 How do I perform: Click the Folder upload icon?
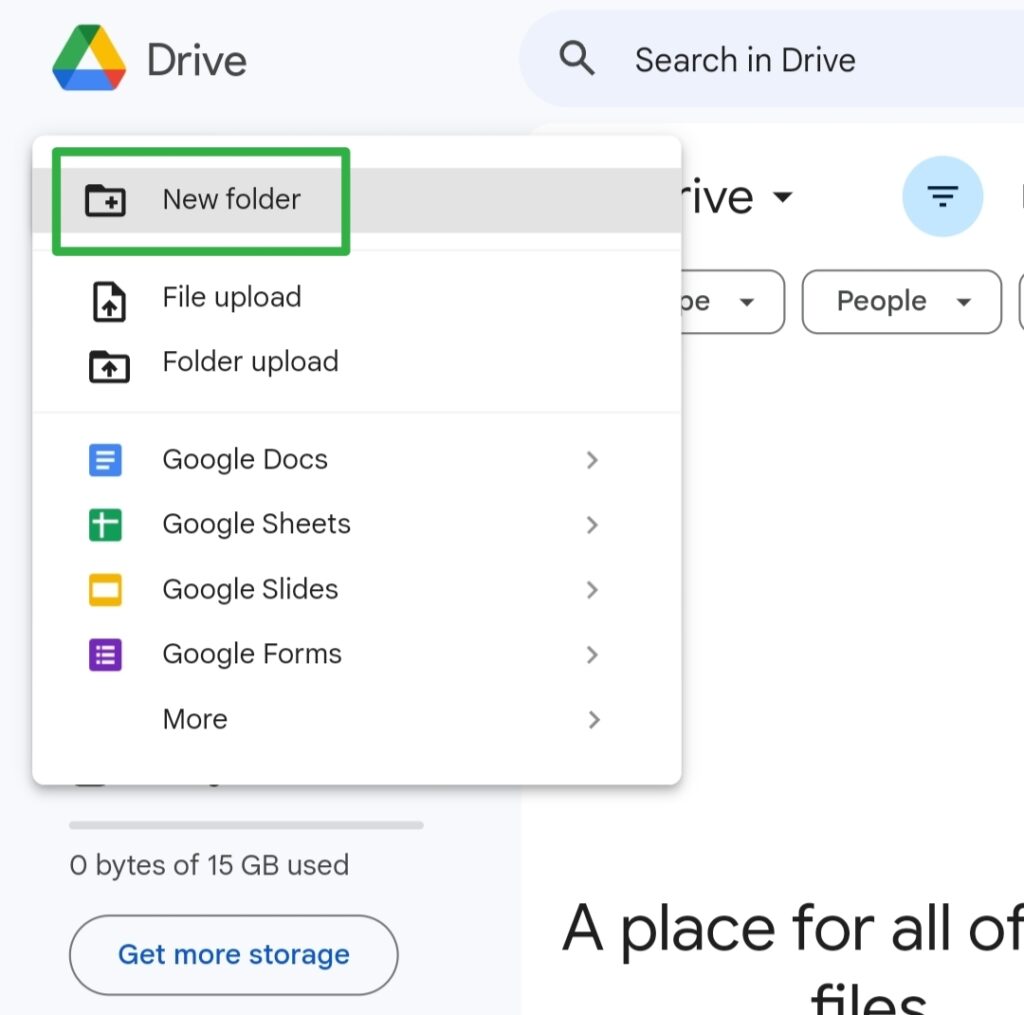tap(108, 366)
